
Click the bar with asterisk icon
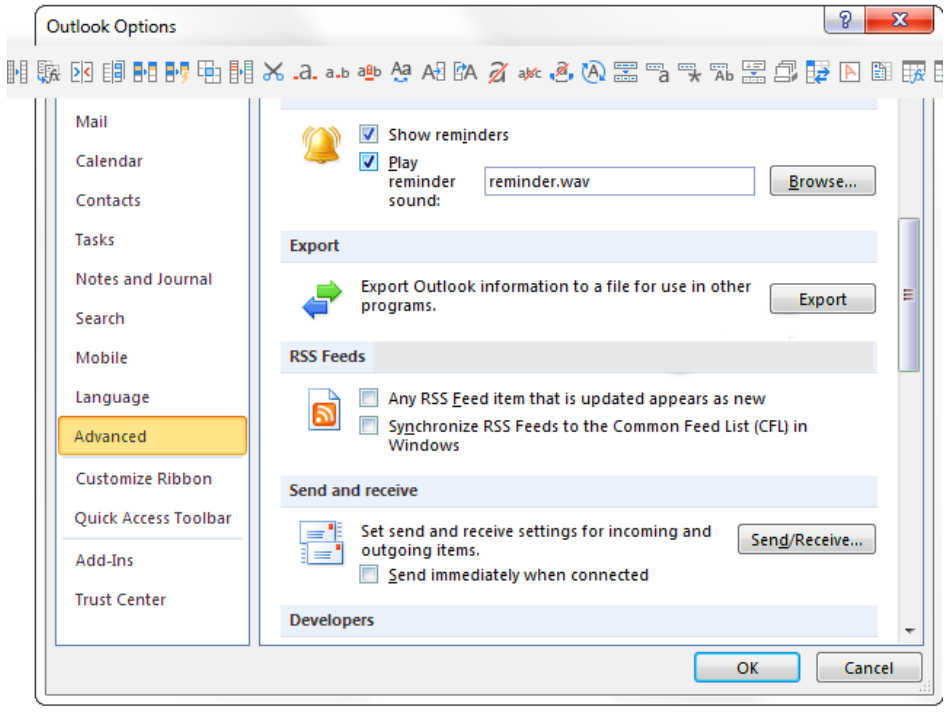point(689,72)
